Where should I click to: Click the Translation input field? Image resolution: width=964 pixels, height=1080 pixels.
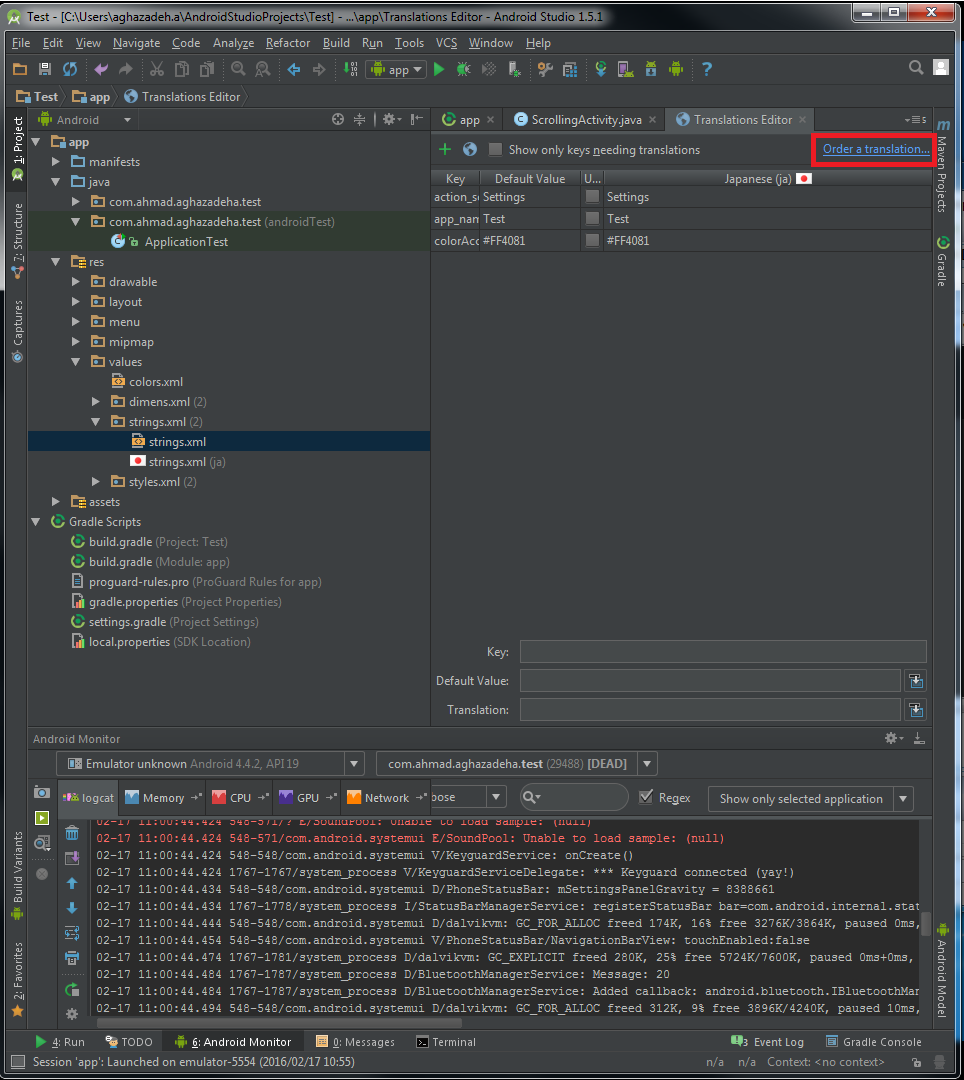point(710,709)
